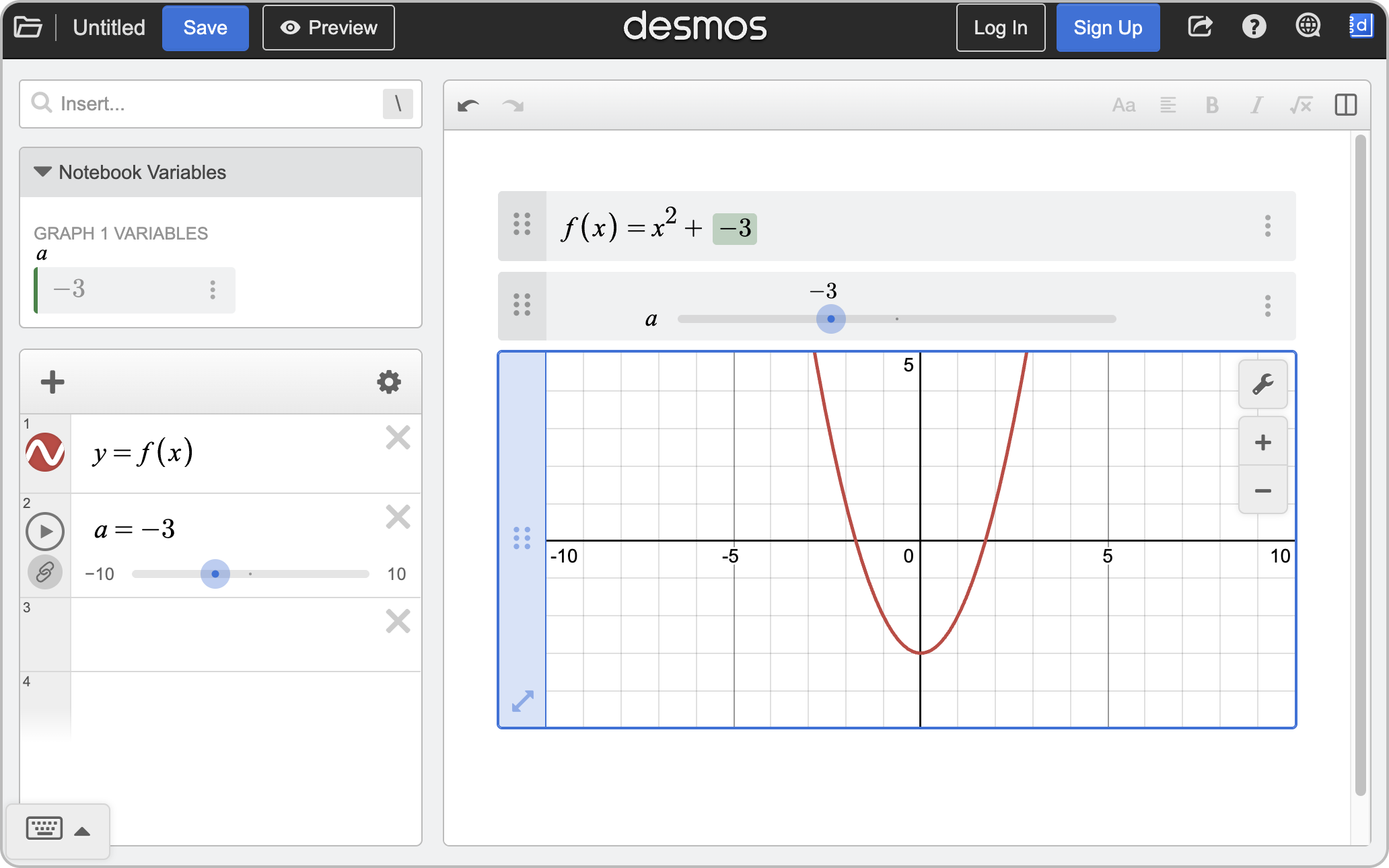Open the help question mark icon
This screenshot has width=1389, height=868.
click(x=1254, y=27)
